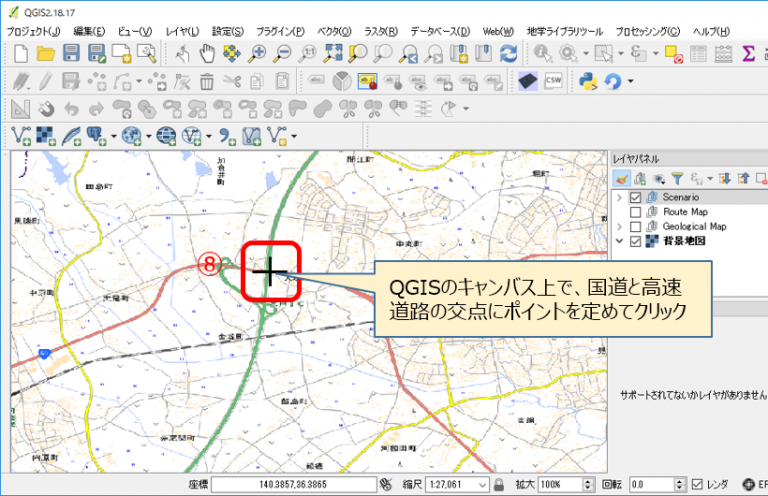Uncheck the 背景地図 layer checkbox
The height and width of the screenshot is (496, 768).
[635, 241]
